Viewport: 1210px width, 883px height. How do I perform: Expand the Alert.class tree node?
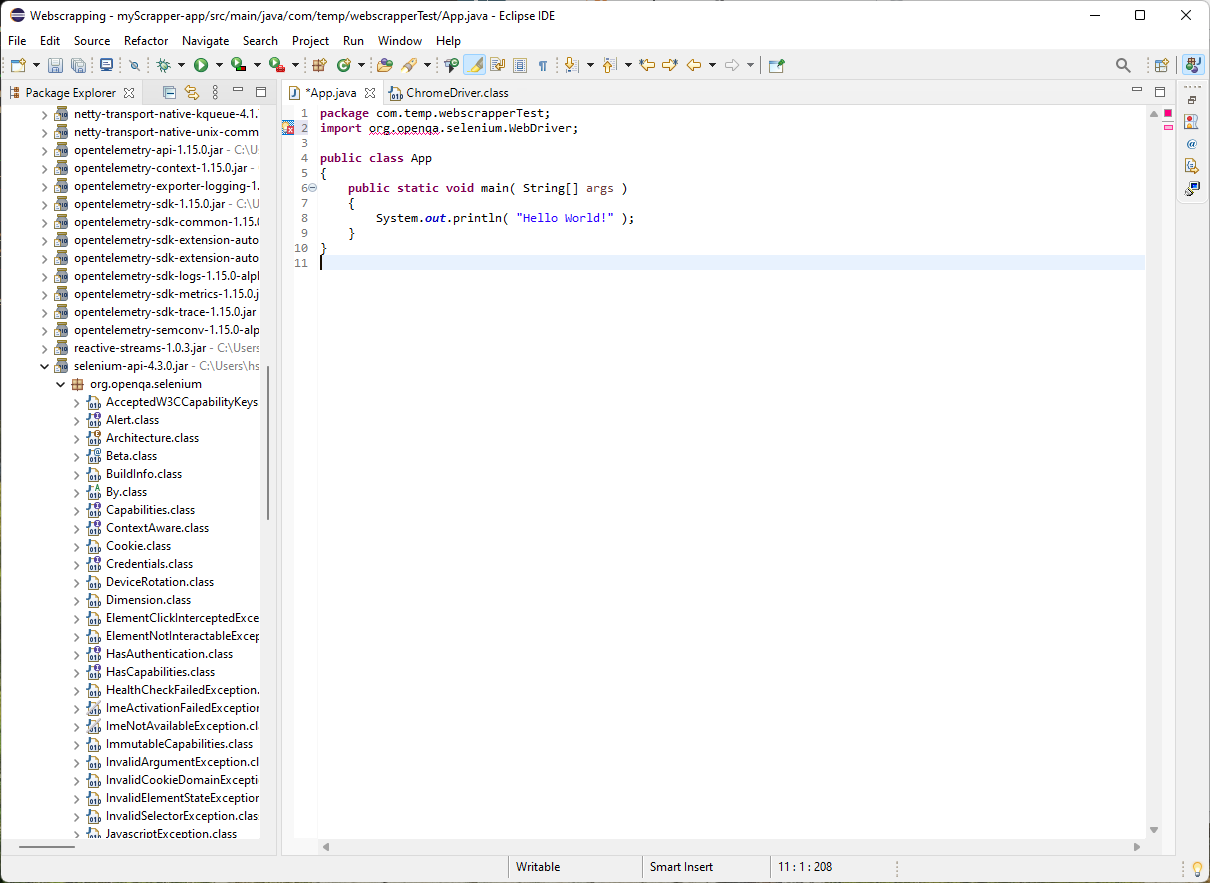click(x=77, y=420)
